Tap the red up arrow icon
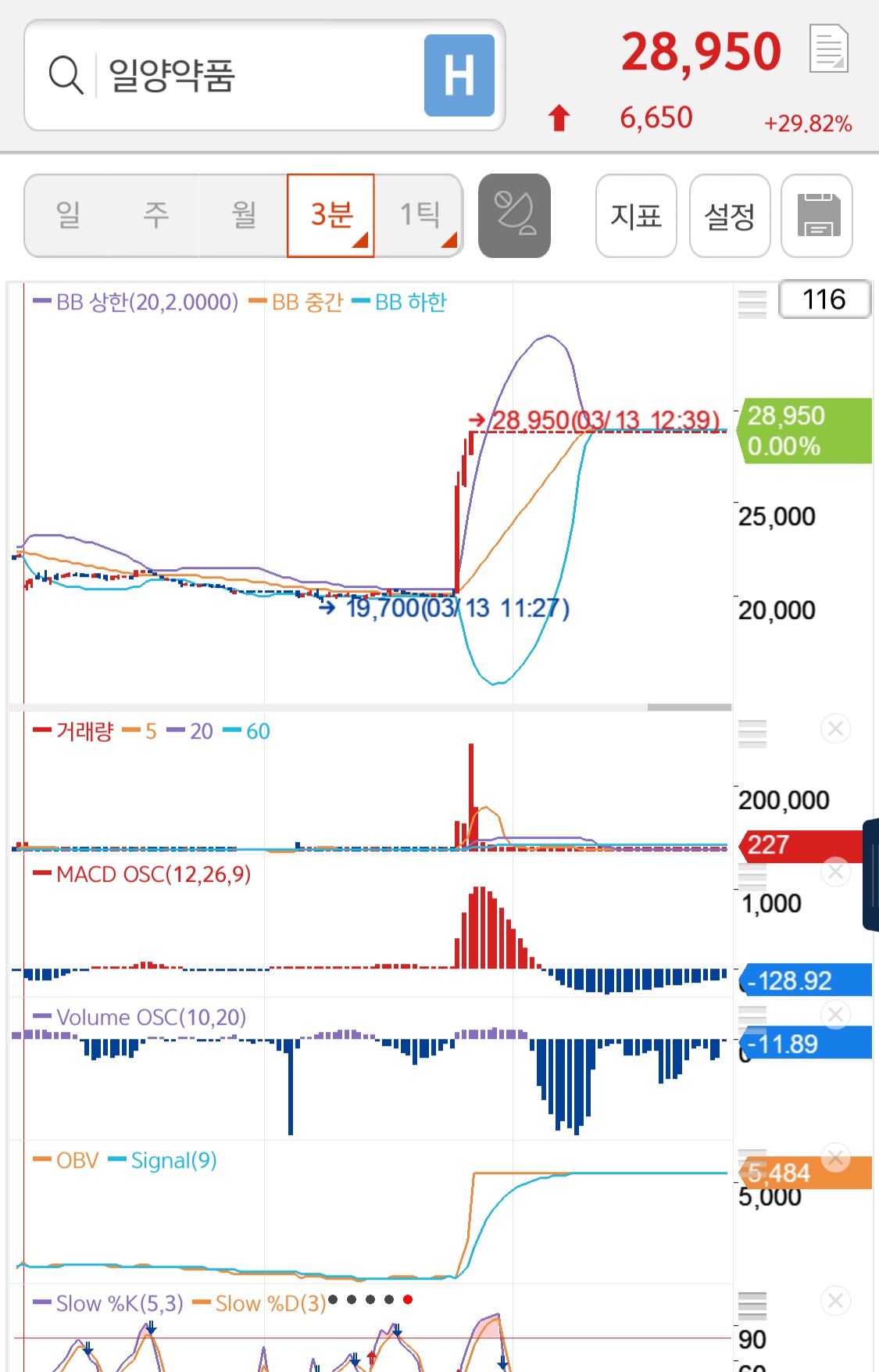This screenshot has width=879, height=1372. 559,118
